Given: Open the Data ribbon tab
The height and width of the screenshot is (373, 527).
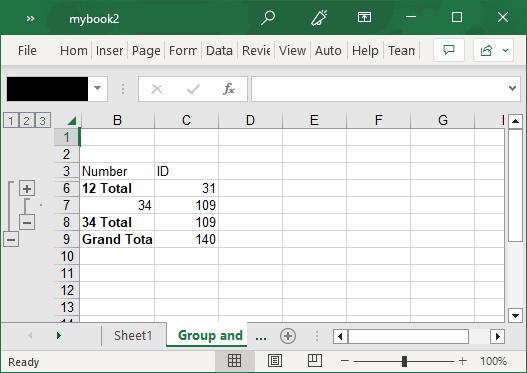Looking at the screenshot, I should tap(219, 51).
